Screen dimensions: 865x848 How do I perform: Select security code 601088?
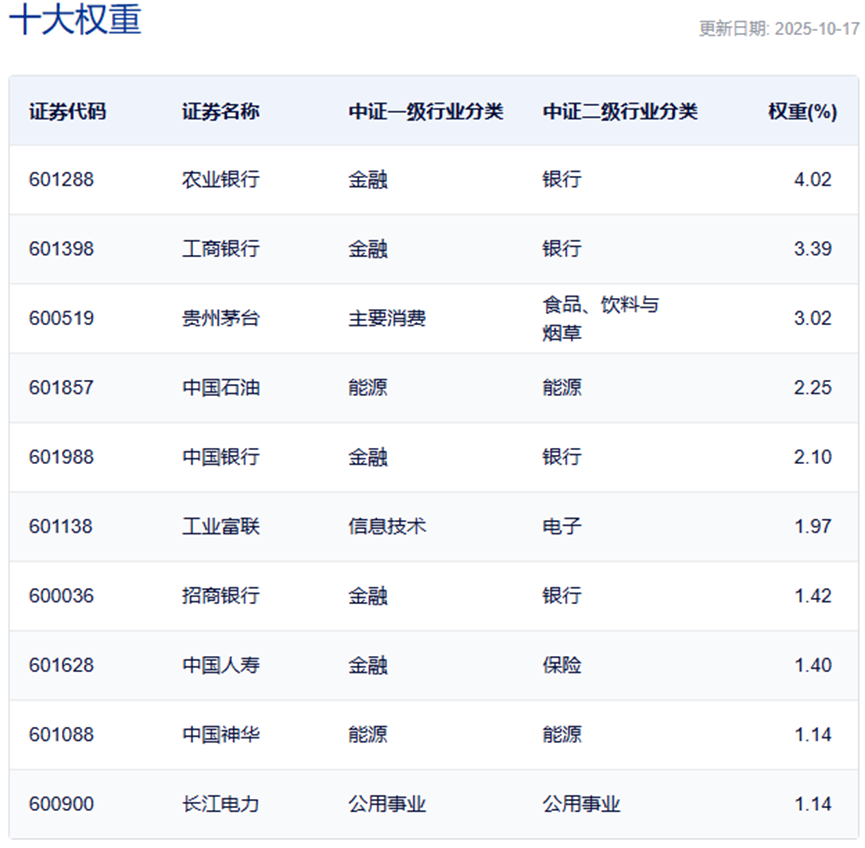coord(61,735)
